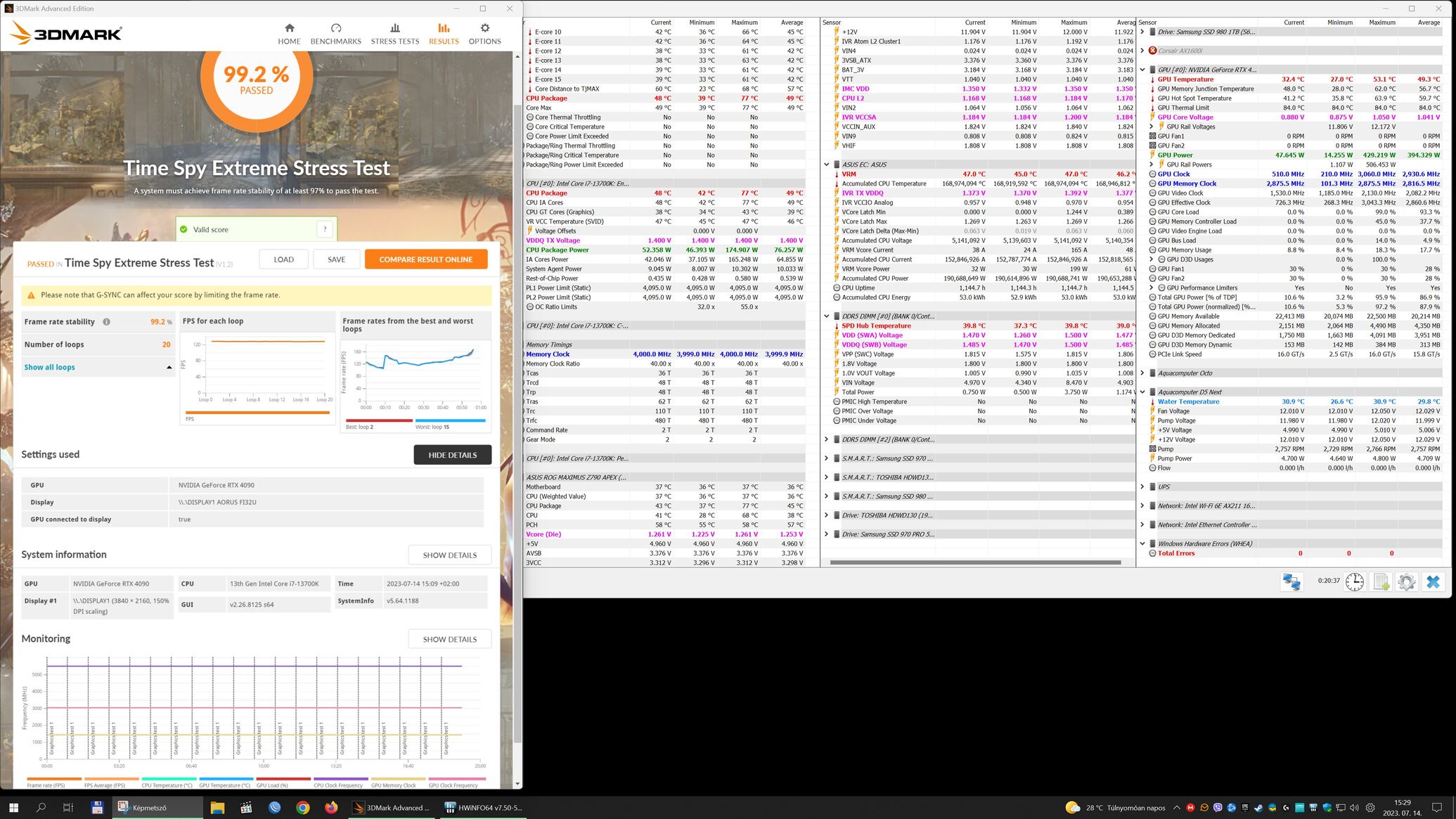Collapse the Aquacomputer D5 Next group
Viewport: 1456px width, 819px height.
tap(1142, 392)
